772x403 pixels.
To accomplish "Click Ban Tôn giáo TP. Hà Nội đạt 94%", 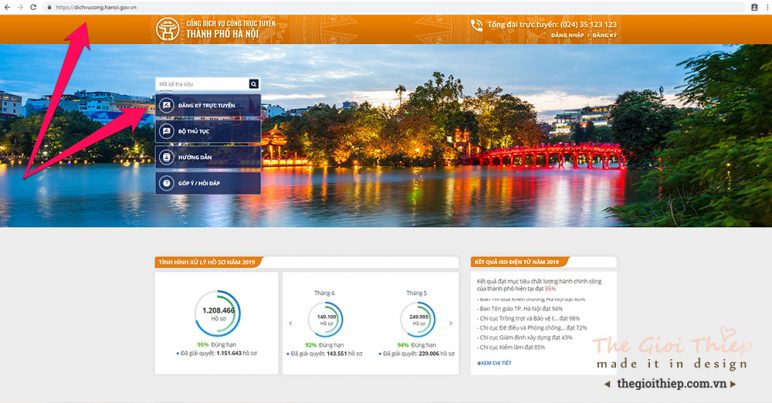I will point(520,309).
